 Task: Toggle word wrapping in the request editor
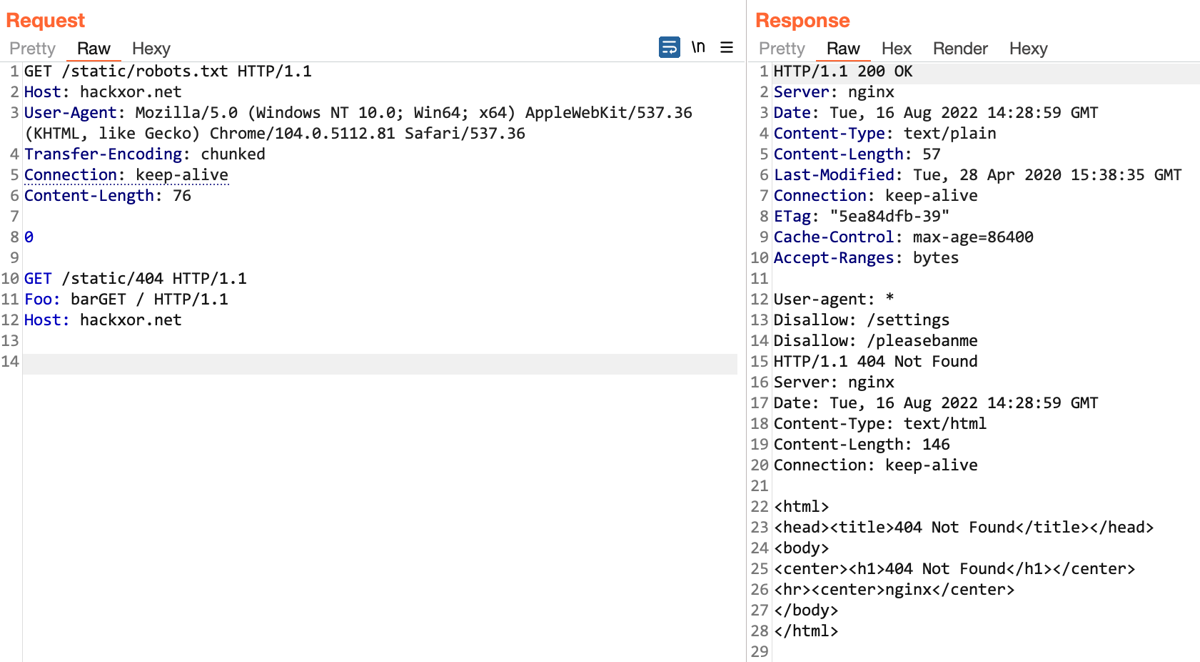669,47
